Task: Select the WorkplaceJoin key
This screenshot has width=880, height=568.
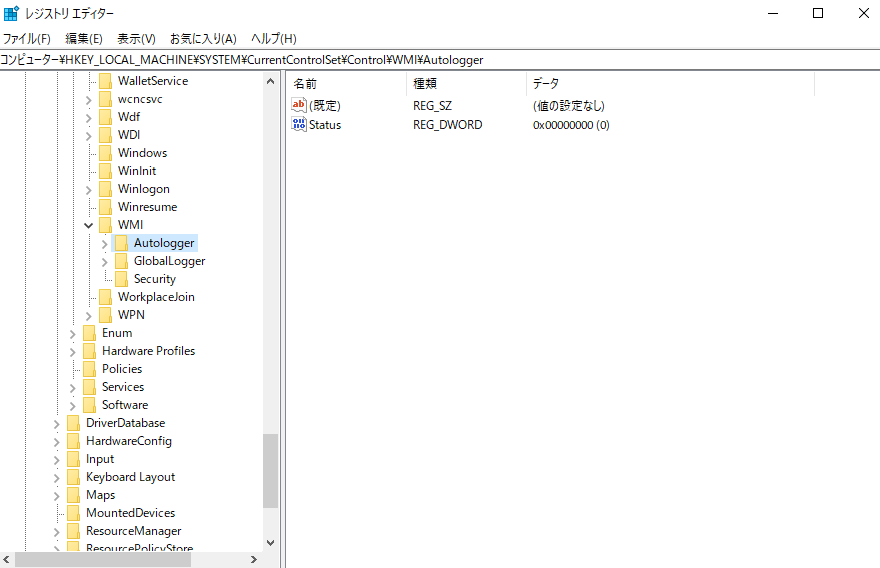Action: pos(156,297)
